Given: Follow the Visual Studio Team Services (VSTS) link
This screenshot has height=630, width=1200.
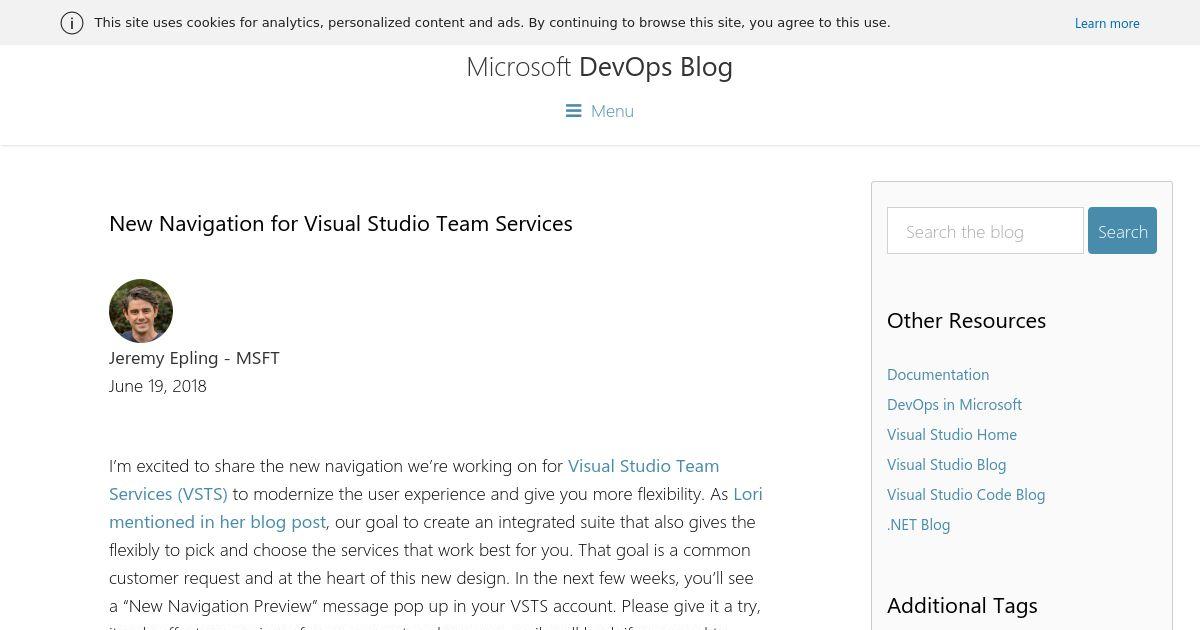Looking at the screenshot, I should click(414, 480).
